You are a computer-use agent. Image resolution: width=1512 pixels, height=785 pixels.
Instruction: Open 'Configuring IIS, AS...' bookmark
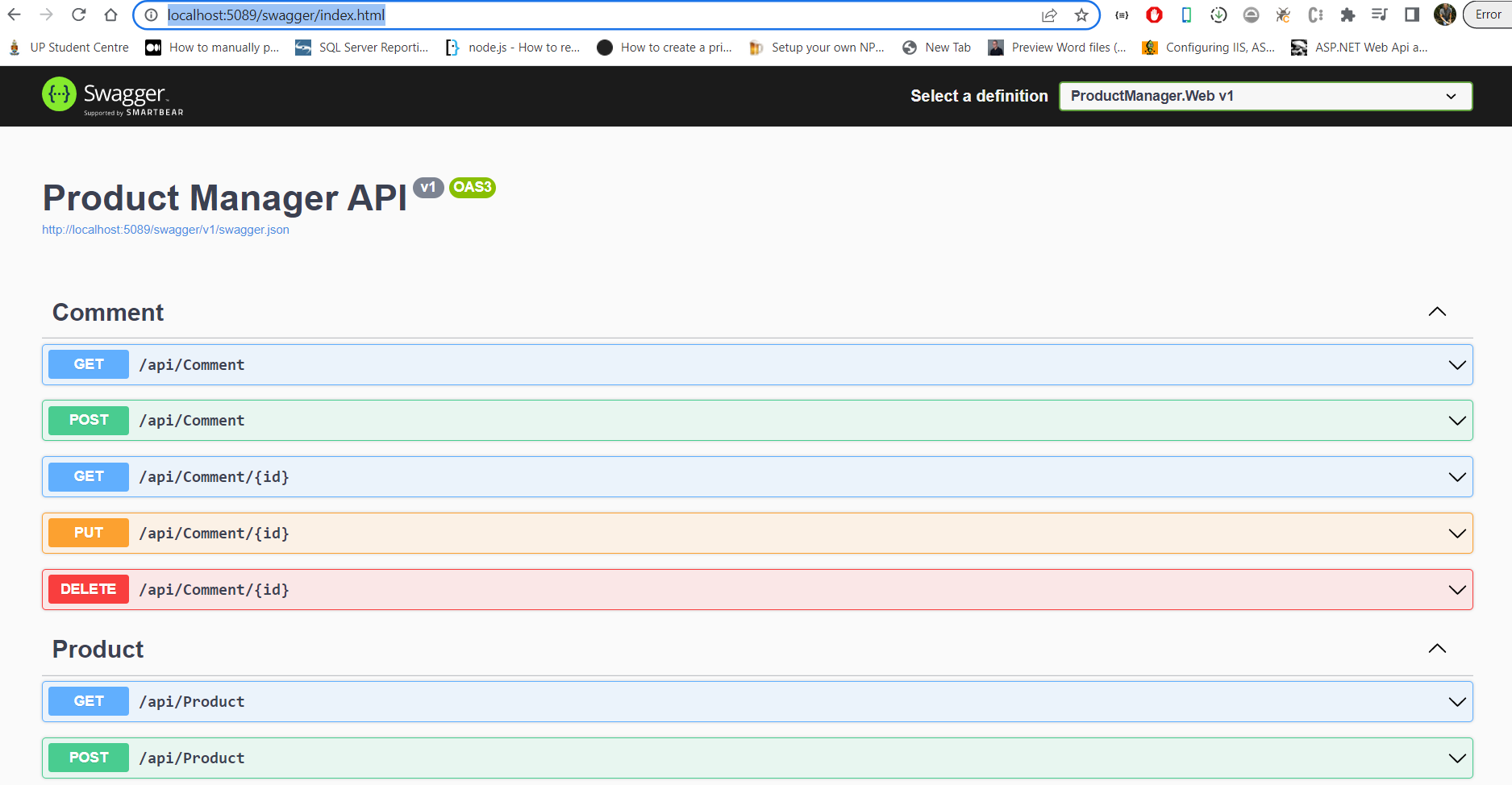tap(1209, 48)
